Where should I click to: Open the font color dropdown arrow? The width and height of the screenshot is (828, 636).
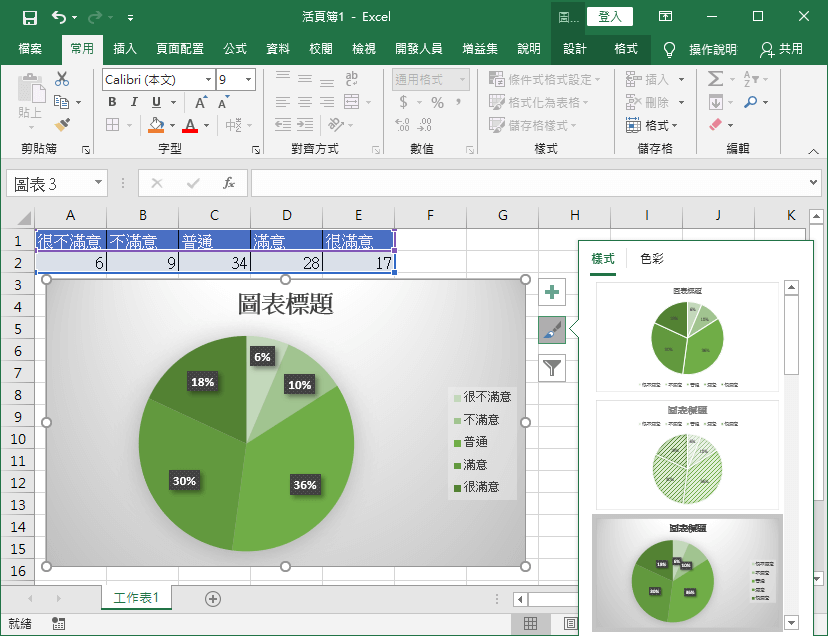206,126
